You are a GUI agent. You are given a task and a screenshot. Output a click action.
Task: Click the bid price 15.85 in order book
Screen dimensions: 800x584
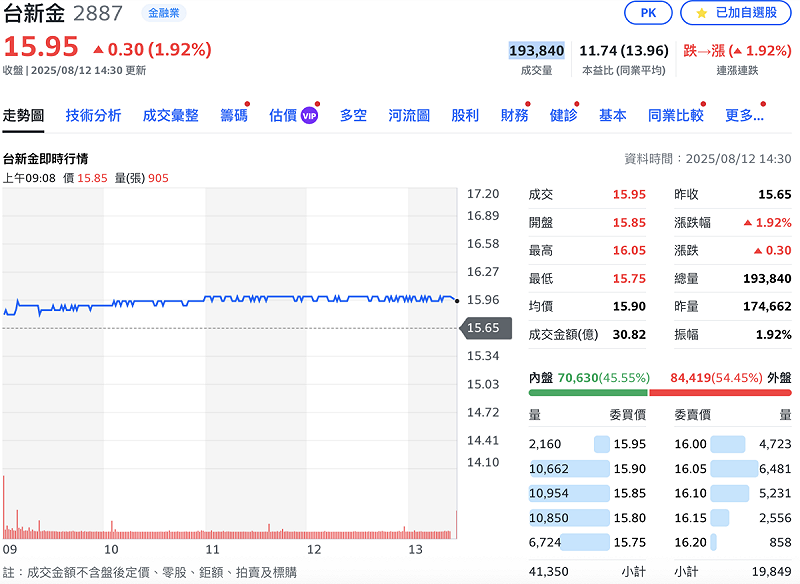[630, 493]
